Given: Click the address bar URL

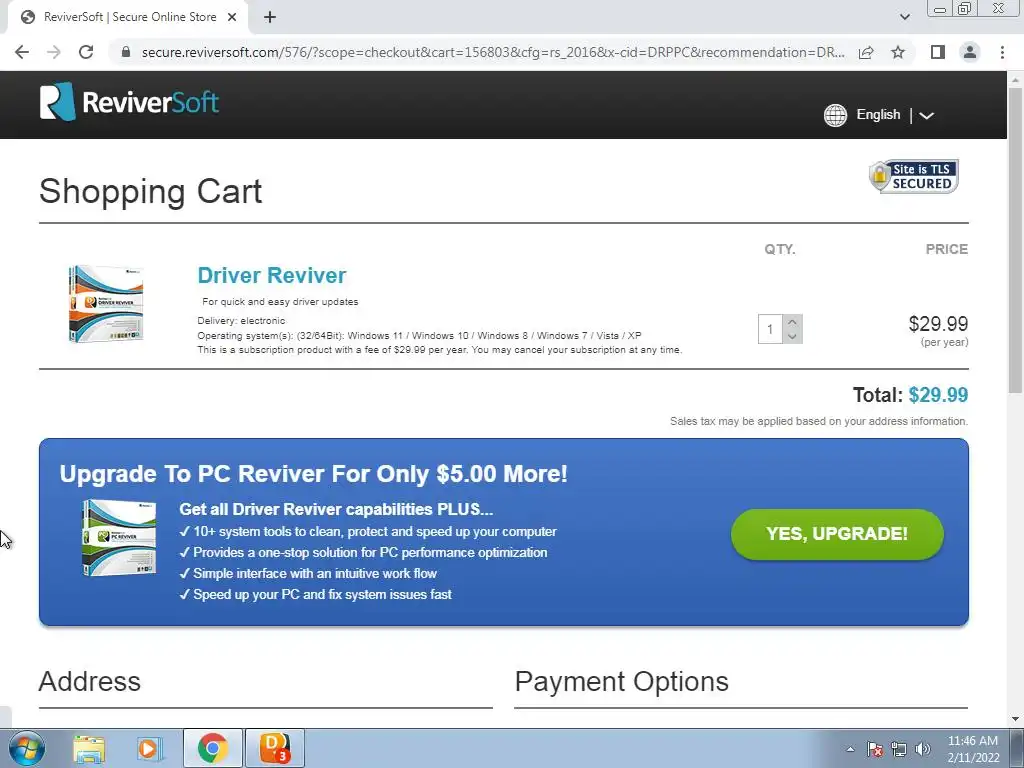Looking at the screenshot, I should click(x=493, y=52).
